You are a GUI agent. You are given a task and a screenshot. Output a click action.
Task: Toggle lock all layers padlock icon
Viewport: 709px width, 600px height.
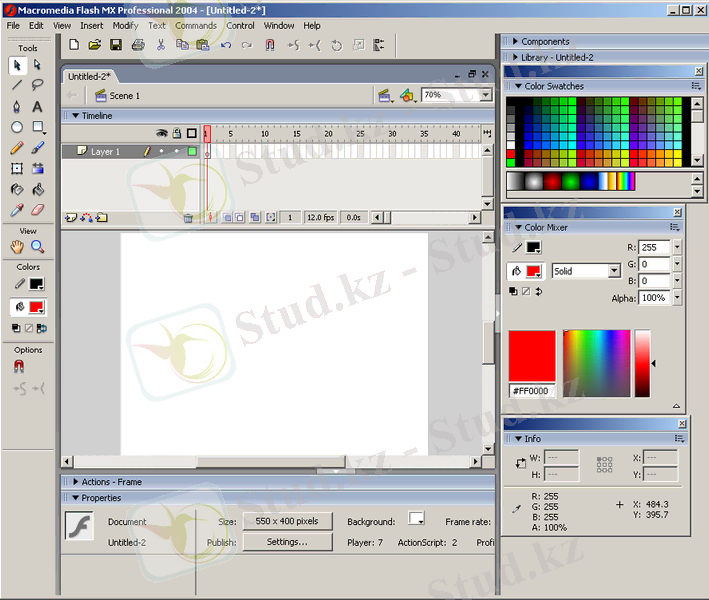pos(176,133)
